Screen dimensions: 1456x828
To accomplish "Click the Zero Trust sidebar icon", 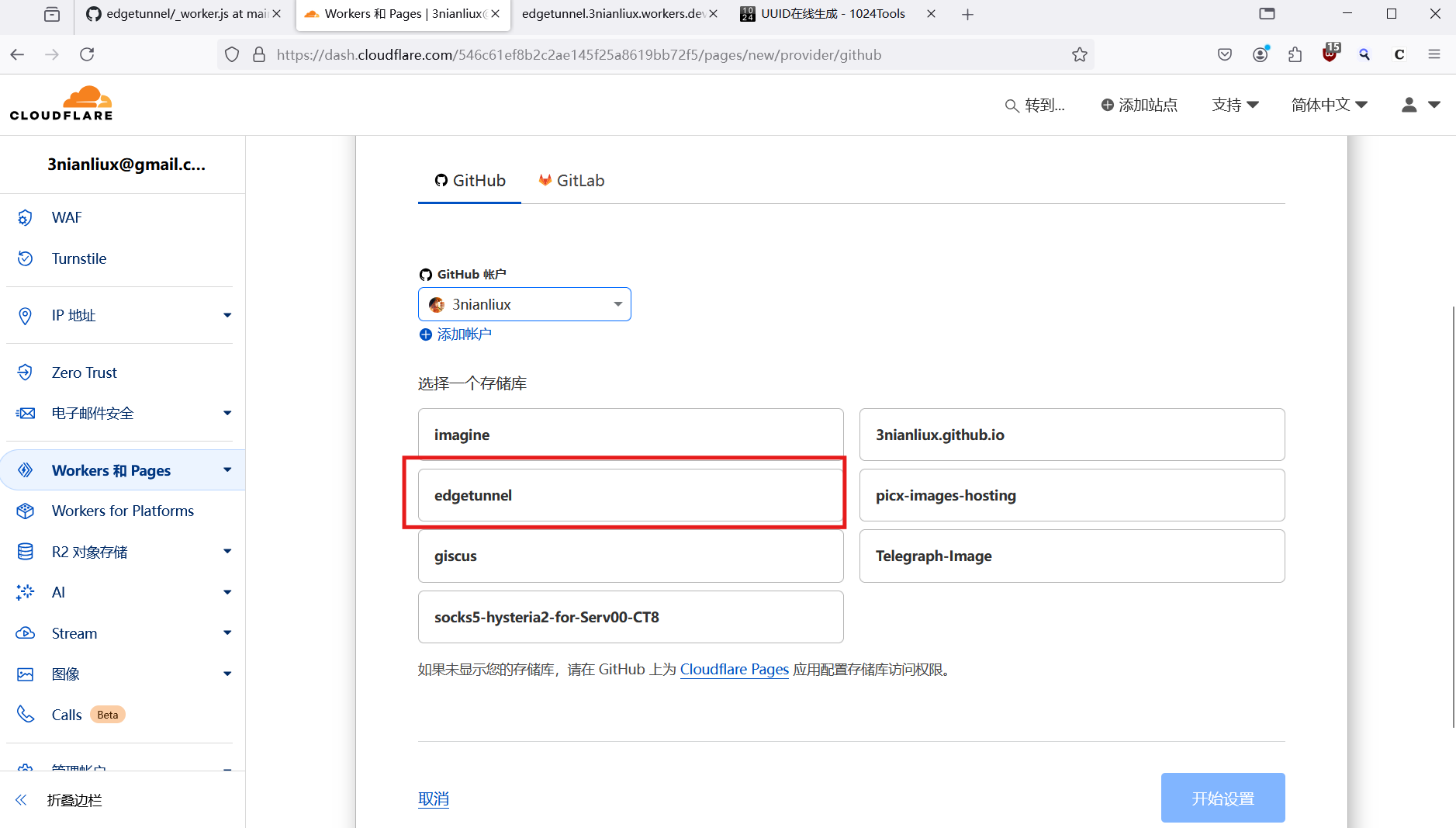I will point(26,372).
